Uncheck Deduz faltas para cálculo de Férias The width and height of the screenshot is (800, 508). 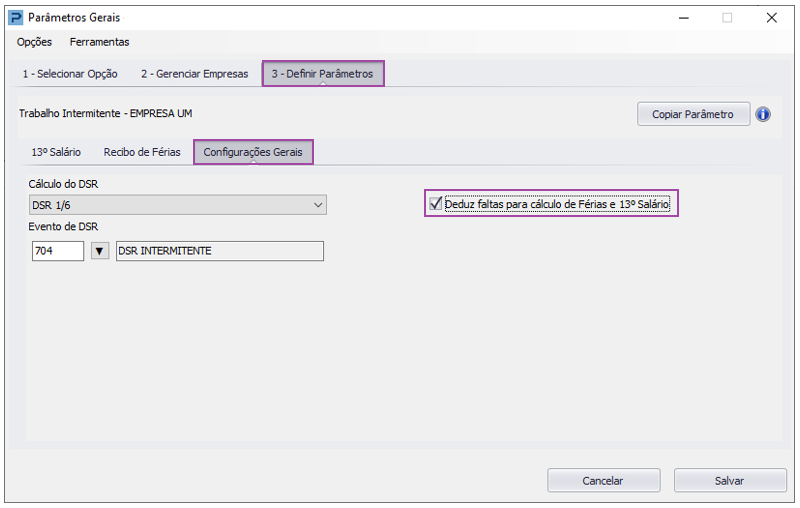436,204
